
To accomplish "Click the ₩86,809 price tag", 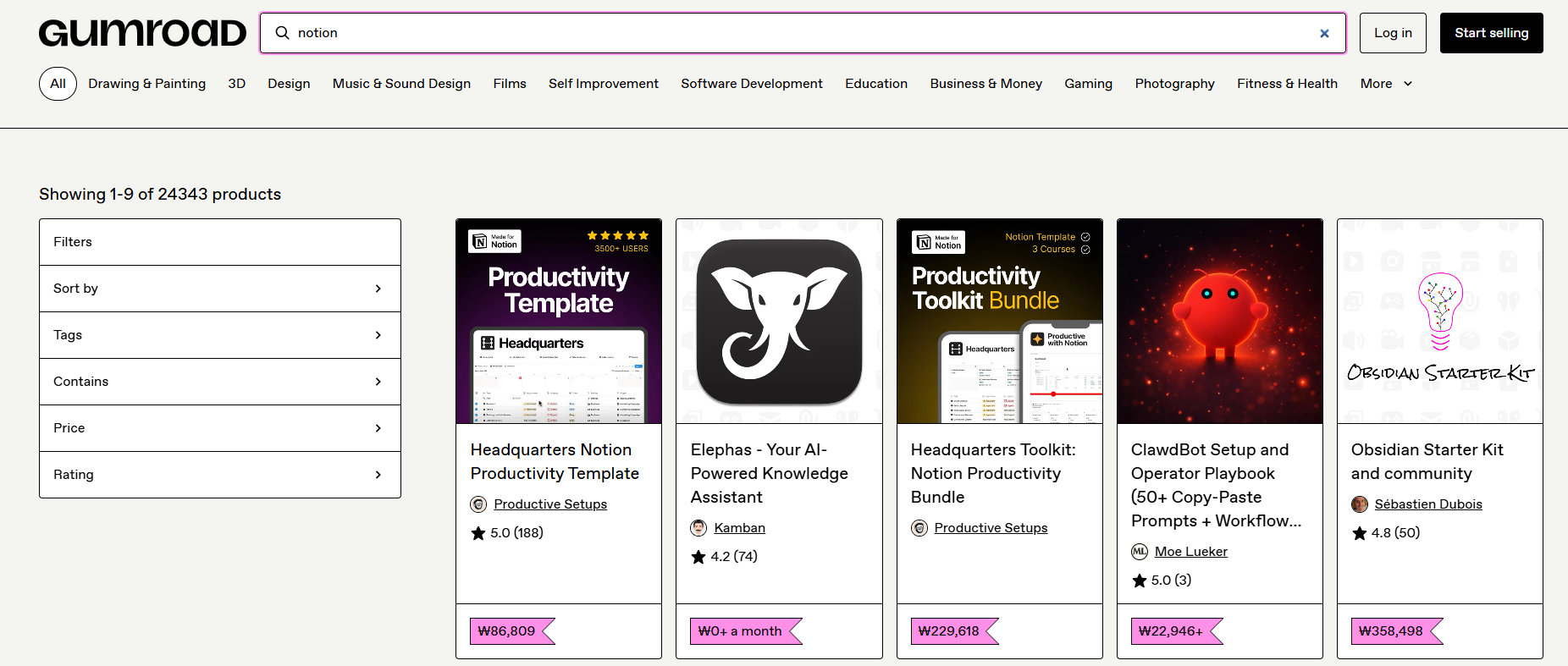I will click(512, 631).
